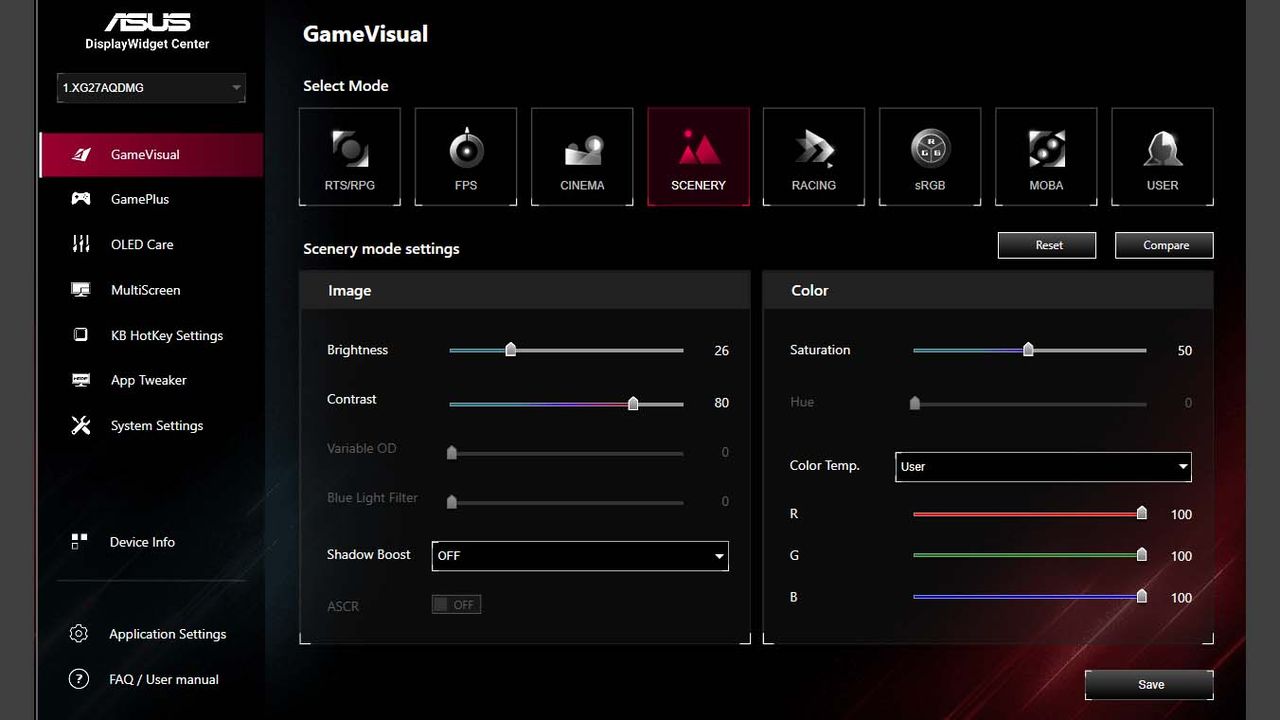
Task: Click the GameVisual sidebar icon
Action: coord(81,155)
